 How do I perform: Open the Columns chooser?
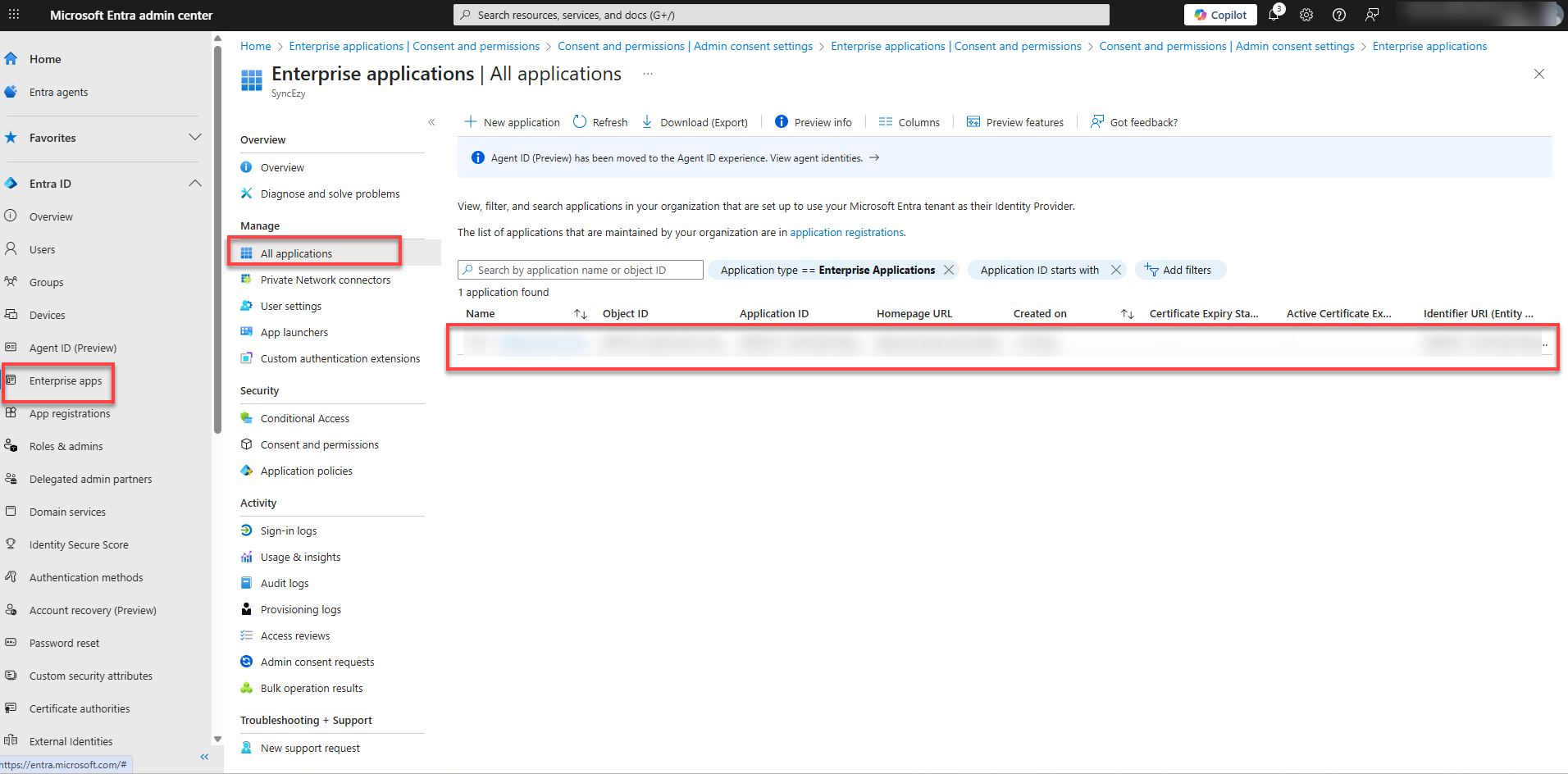click(x=909, y=122)
